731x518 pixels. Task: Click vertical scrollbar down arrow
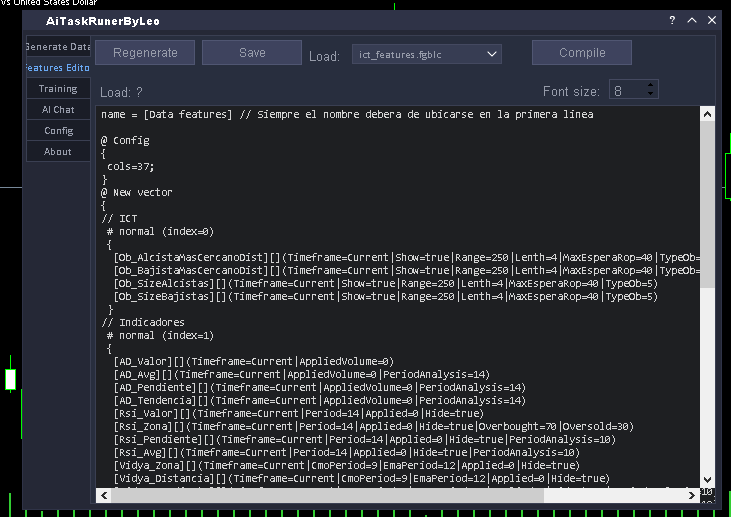pos(708,480)
